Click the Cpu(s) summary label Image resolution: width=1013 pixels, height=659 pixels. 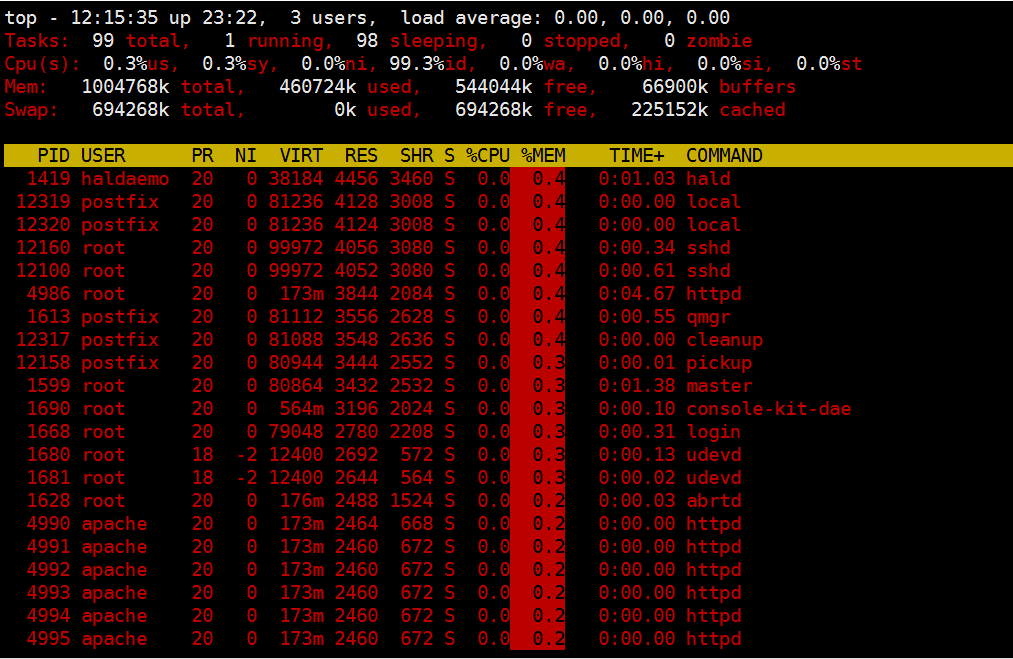click(x=43, y=64)
